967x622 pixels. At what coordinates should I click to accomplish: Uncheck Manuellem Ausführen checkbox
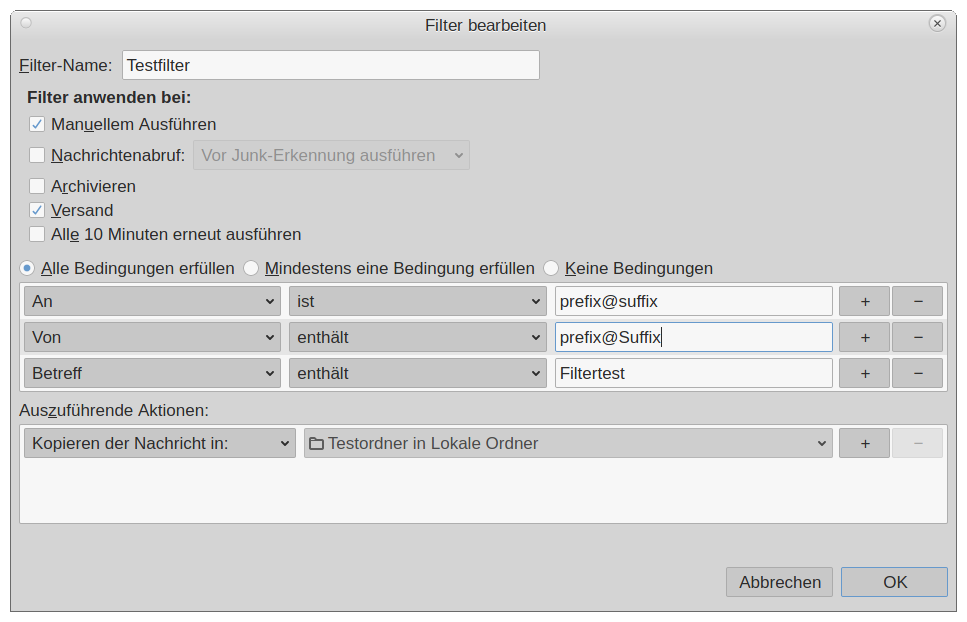pyautogui.click(x=37, y=125)
